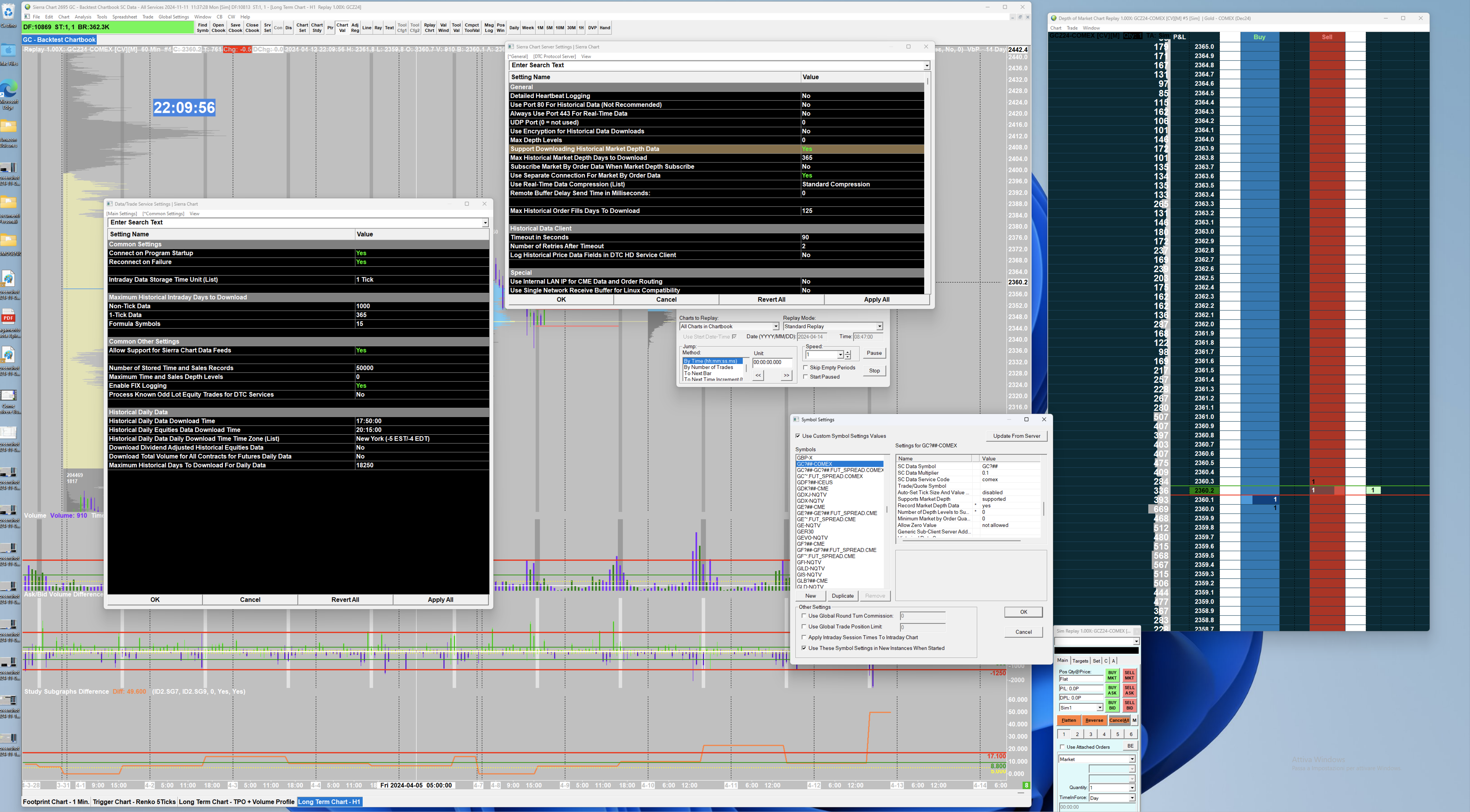Select the Ray drawing tool

coord(378,28)
